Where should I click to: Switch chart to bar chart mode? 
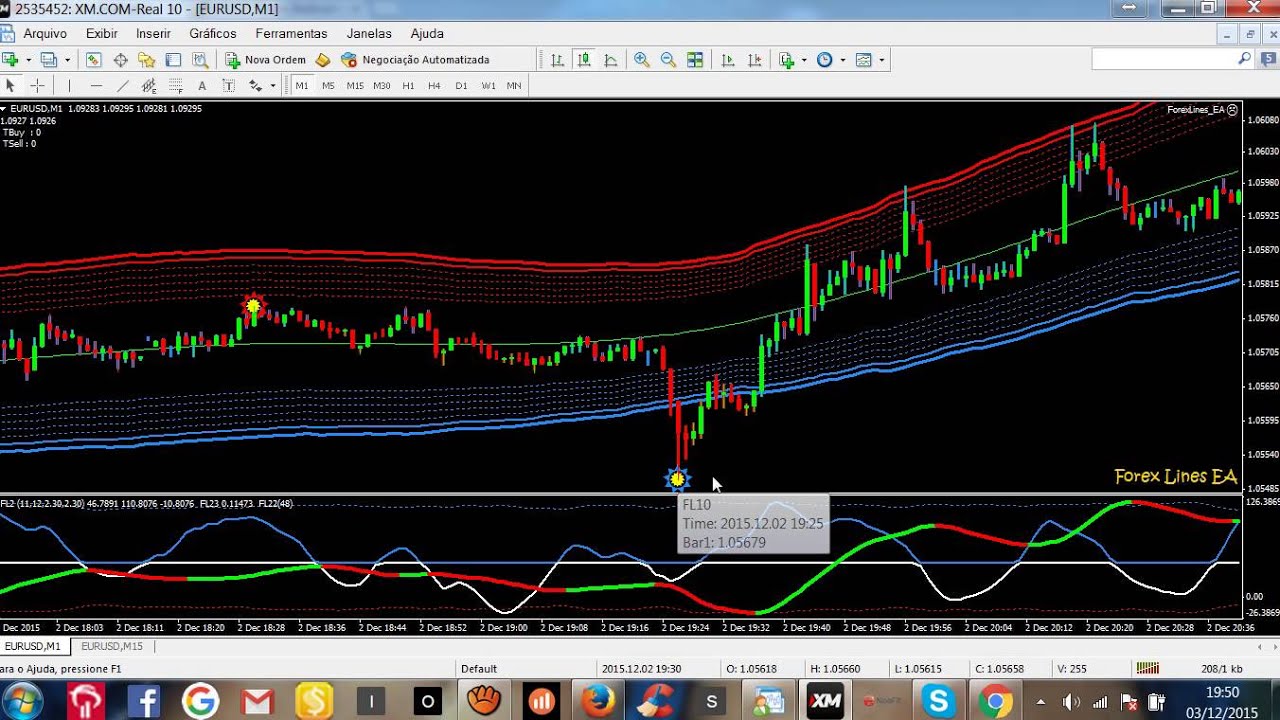[557, 60]
